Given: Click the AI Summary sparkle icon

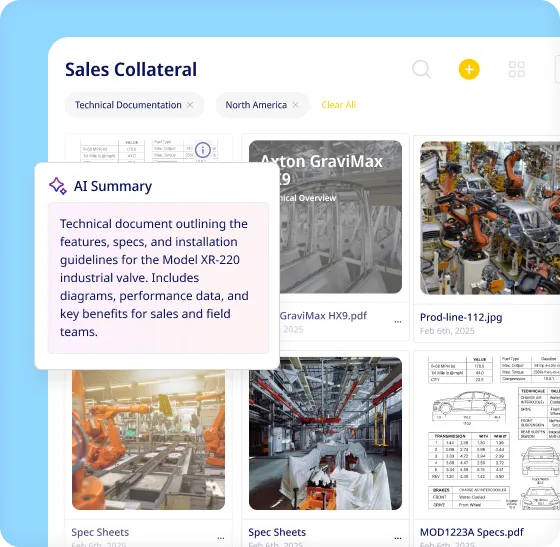Looking at the screenshot, I should click(58, 186).
